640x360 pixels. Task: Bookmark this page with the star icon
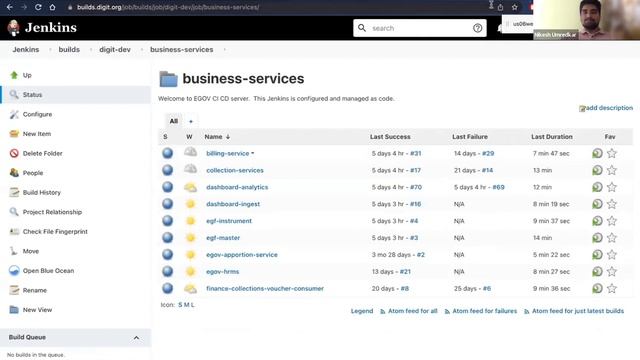point(515,7)
